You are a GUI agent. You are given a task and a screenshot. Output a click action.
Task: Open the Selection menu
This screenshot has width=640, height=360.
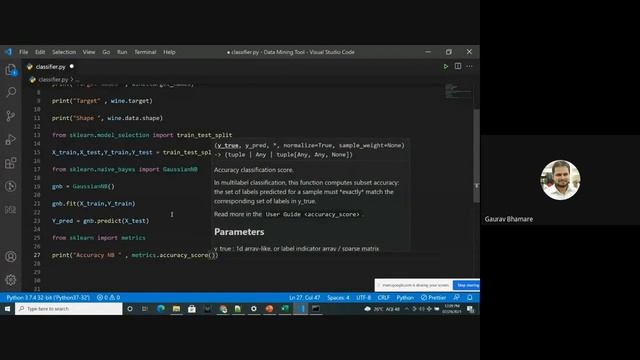coord(64,52)
